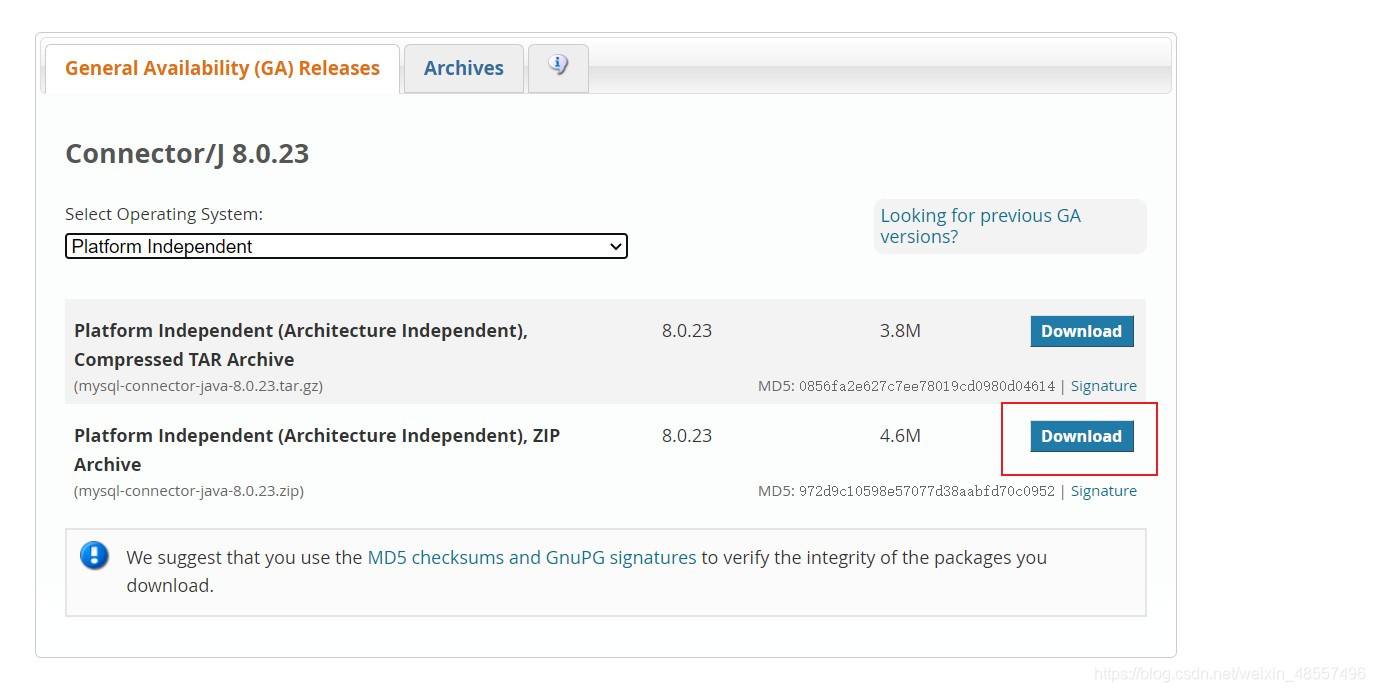Select the Connector/J 8.0.23 heading
The image size is (1375, 692).
tap(187, 153)
